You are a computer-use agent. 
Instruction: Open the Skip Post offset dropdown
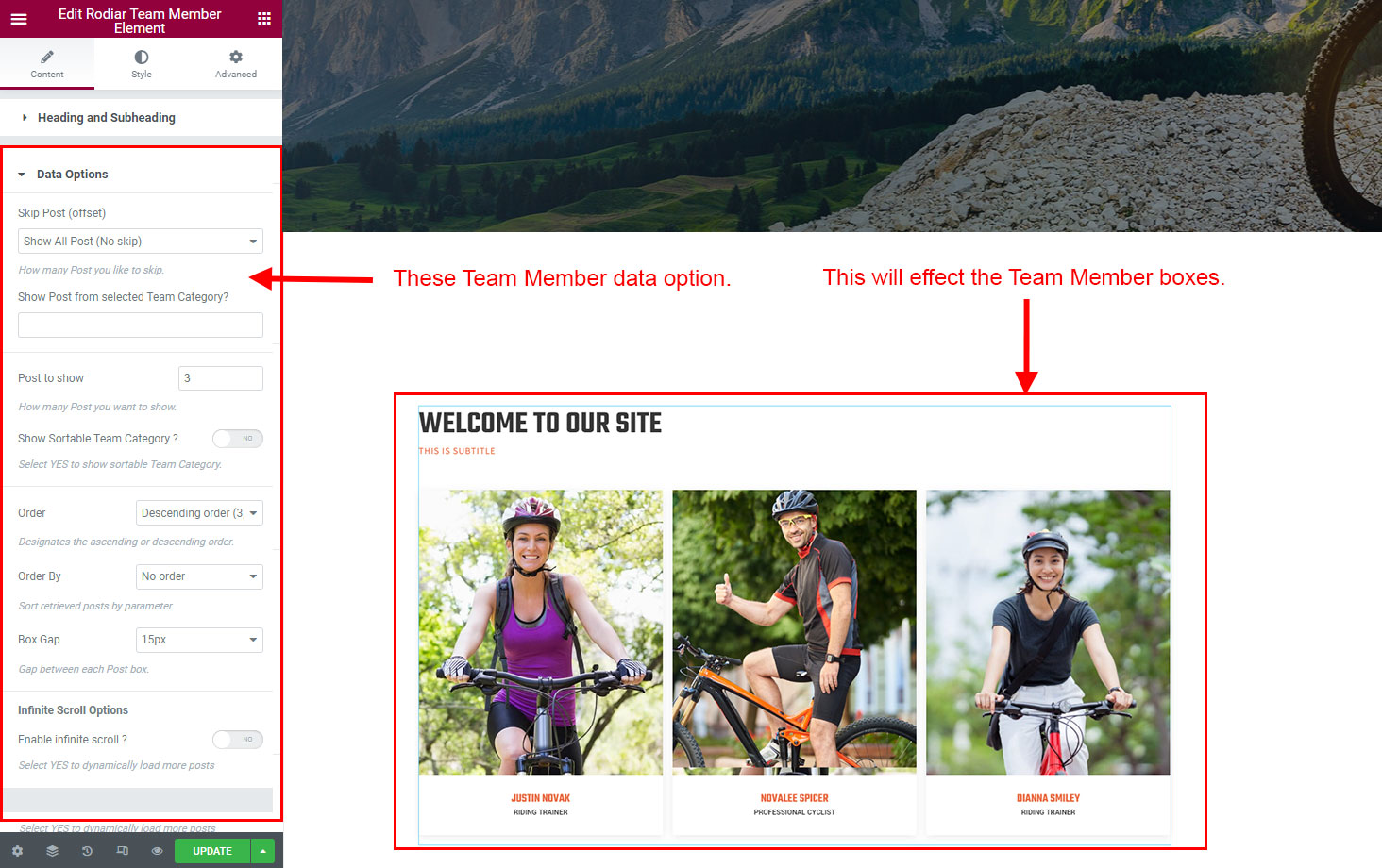tap(141, 242)
